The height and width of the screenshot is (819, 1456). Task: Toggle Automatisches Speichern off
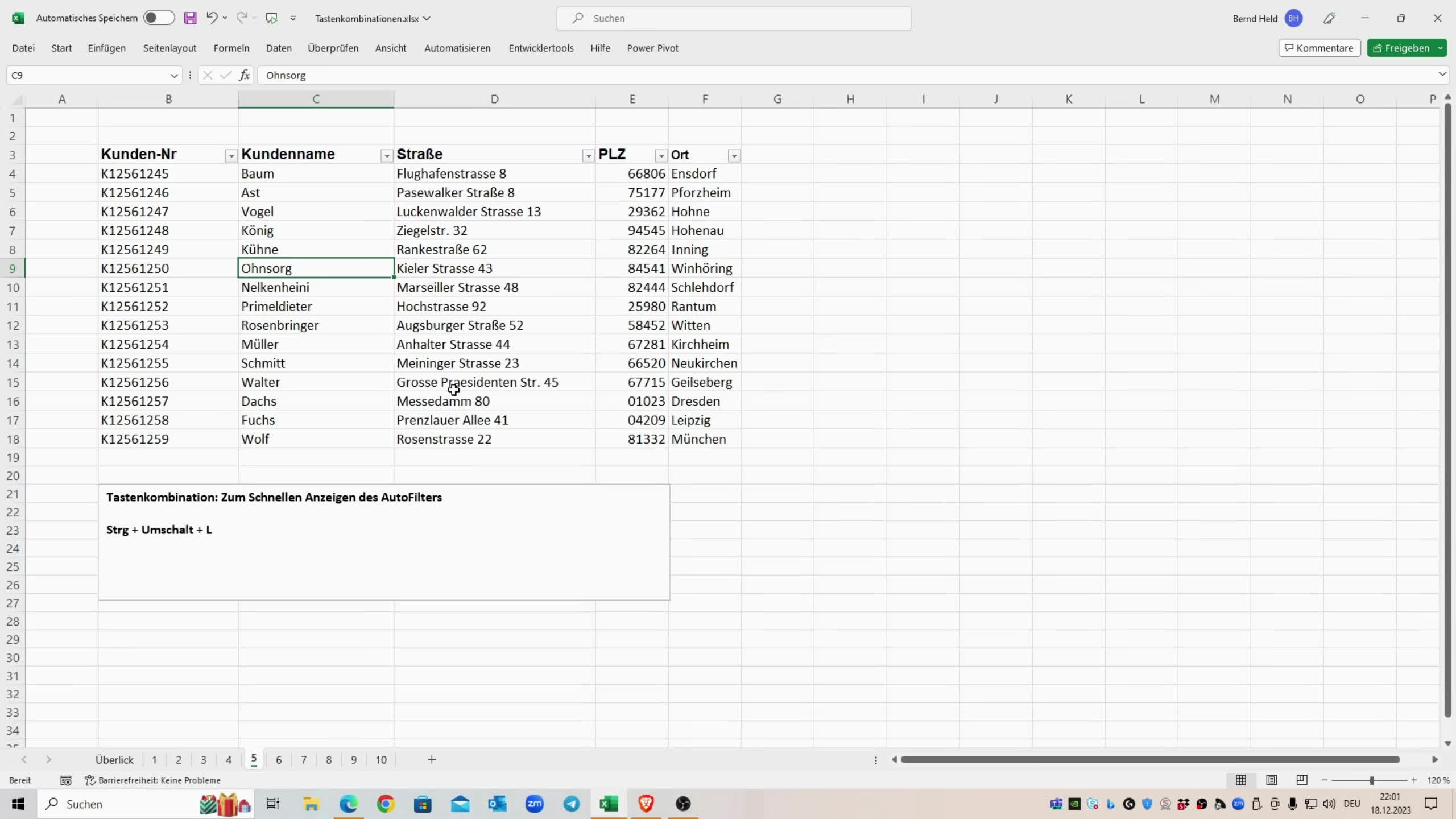[158, 18]
